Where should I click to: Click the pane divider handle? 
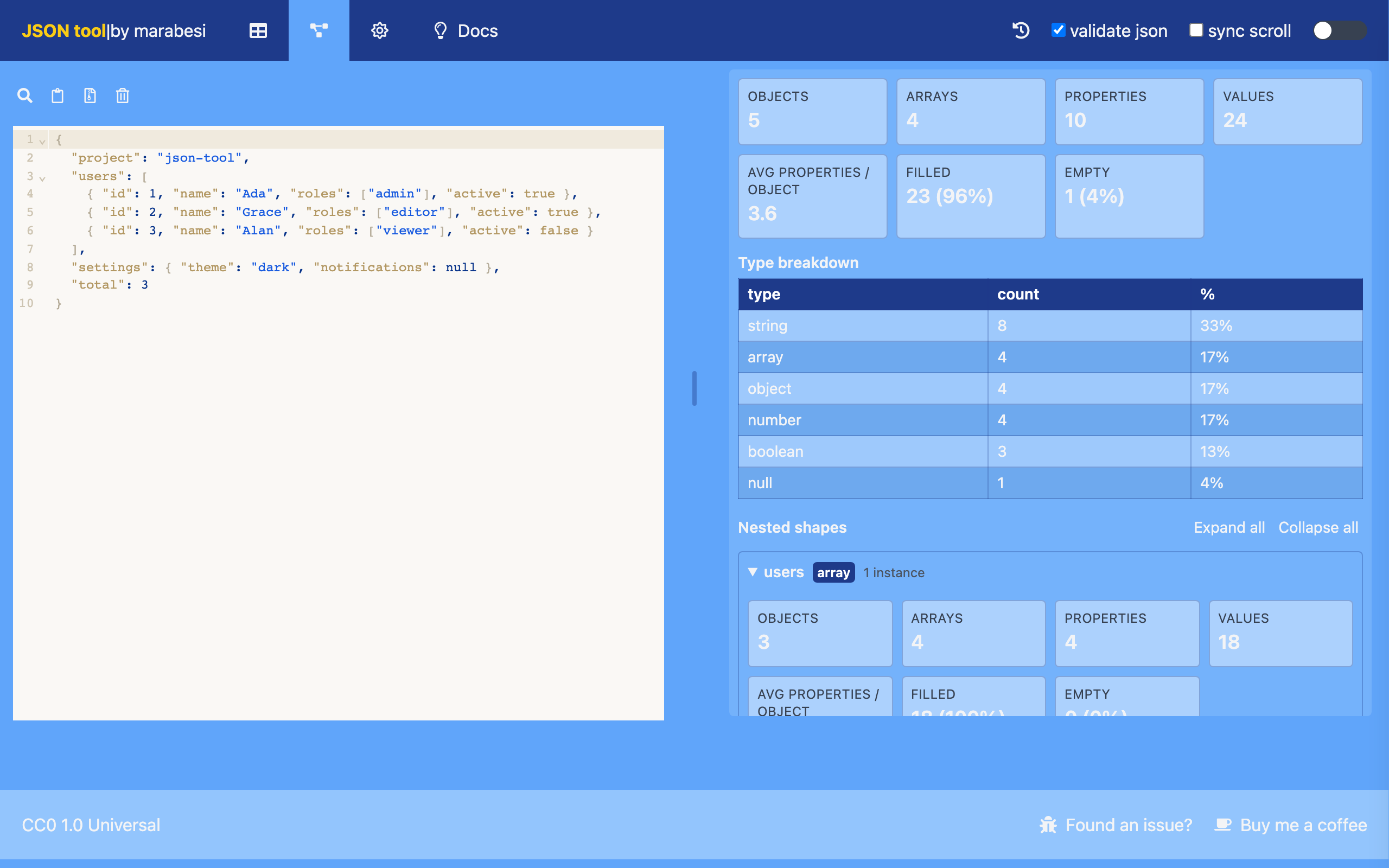[x=694, y=388]
